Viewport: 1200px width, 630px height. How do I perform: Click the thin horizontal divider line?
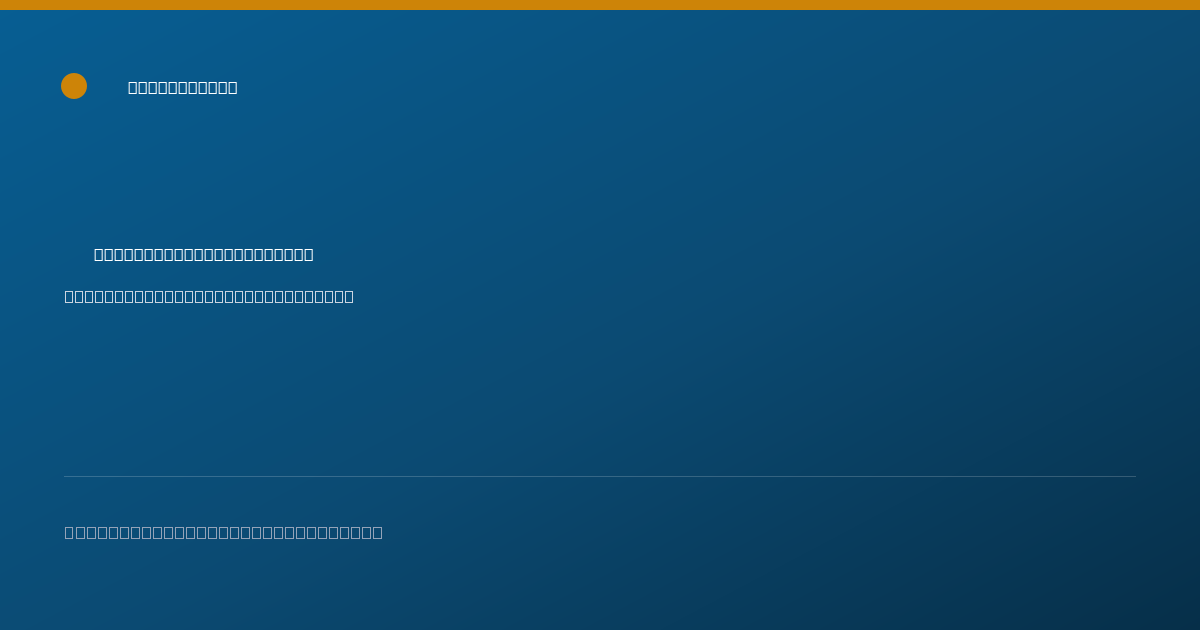(x=600, y=476)
